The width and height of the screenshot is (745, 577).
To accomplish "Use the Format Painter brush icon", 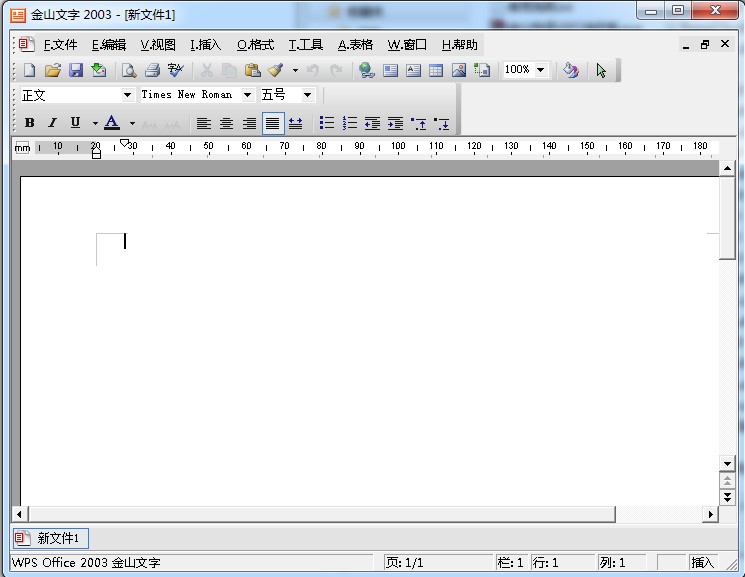I will [x=276, y=70].
